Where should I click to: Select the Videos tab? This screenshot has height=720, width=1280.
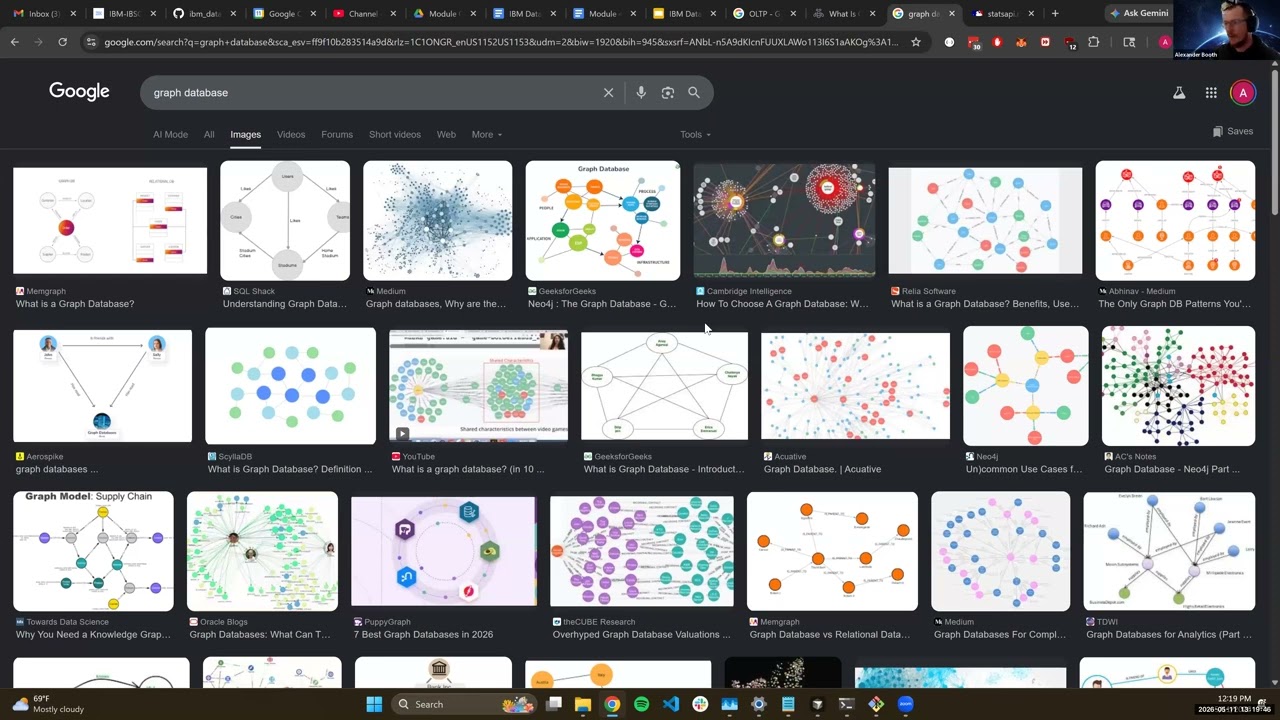tap(291, 134)
